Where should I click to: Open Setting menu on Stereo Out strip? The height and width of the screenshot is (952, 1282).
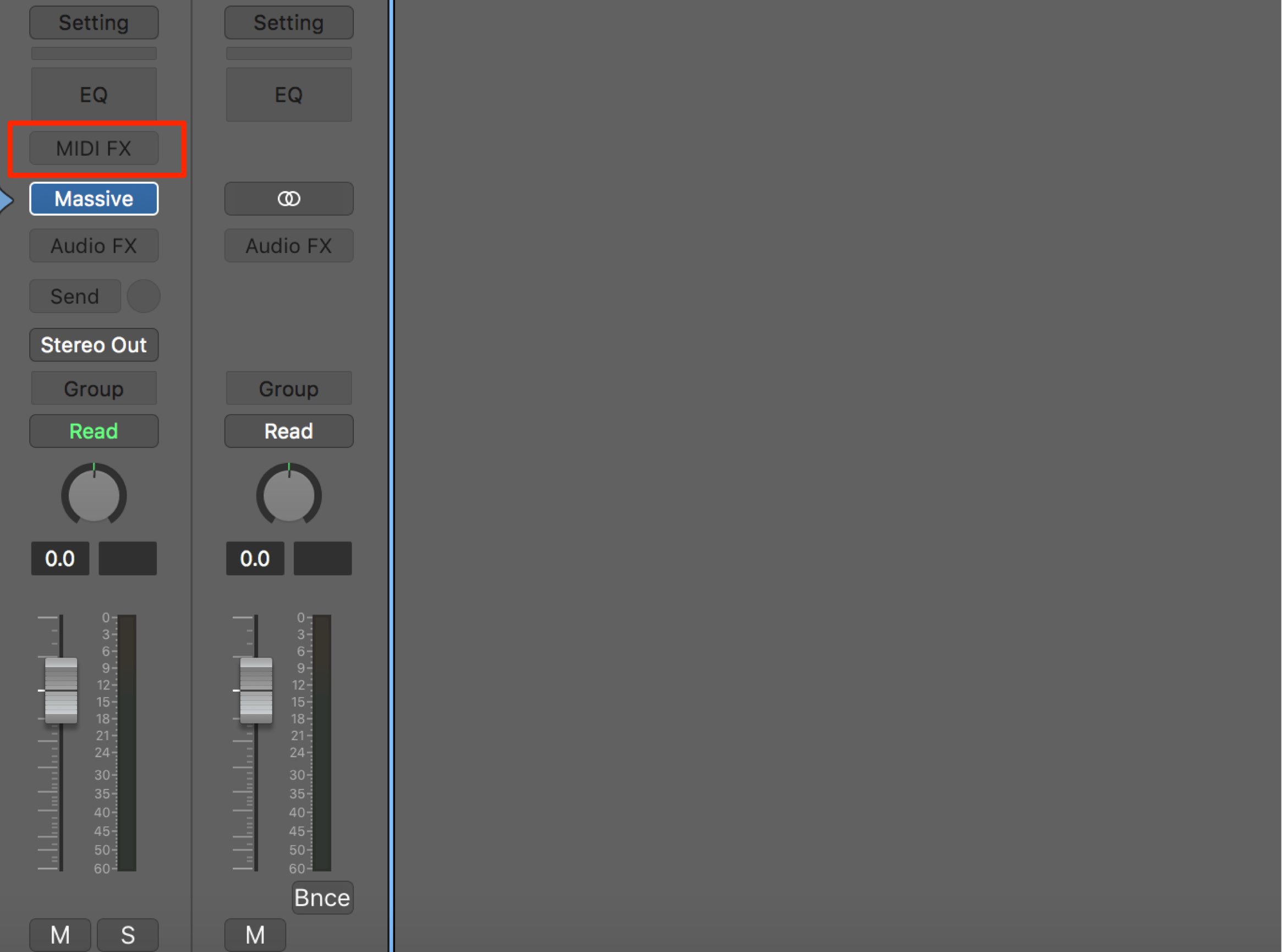(x=289, y=23)
